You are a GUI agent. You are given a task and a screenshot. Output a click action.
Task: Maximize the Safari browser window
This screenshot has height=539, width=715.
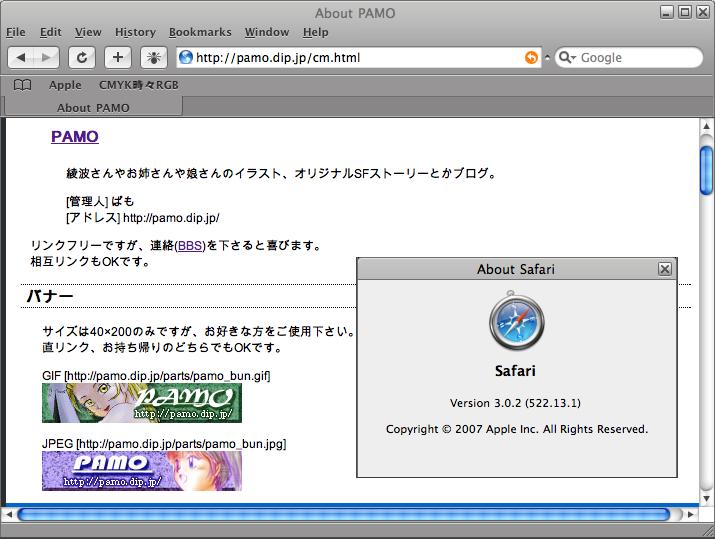pyautogui.click(x=685, y=12)
